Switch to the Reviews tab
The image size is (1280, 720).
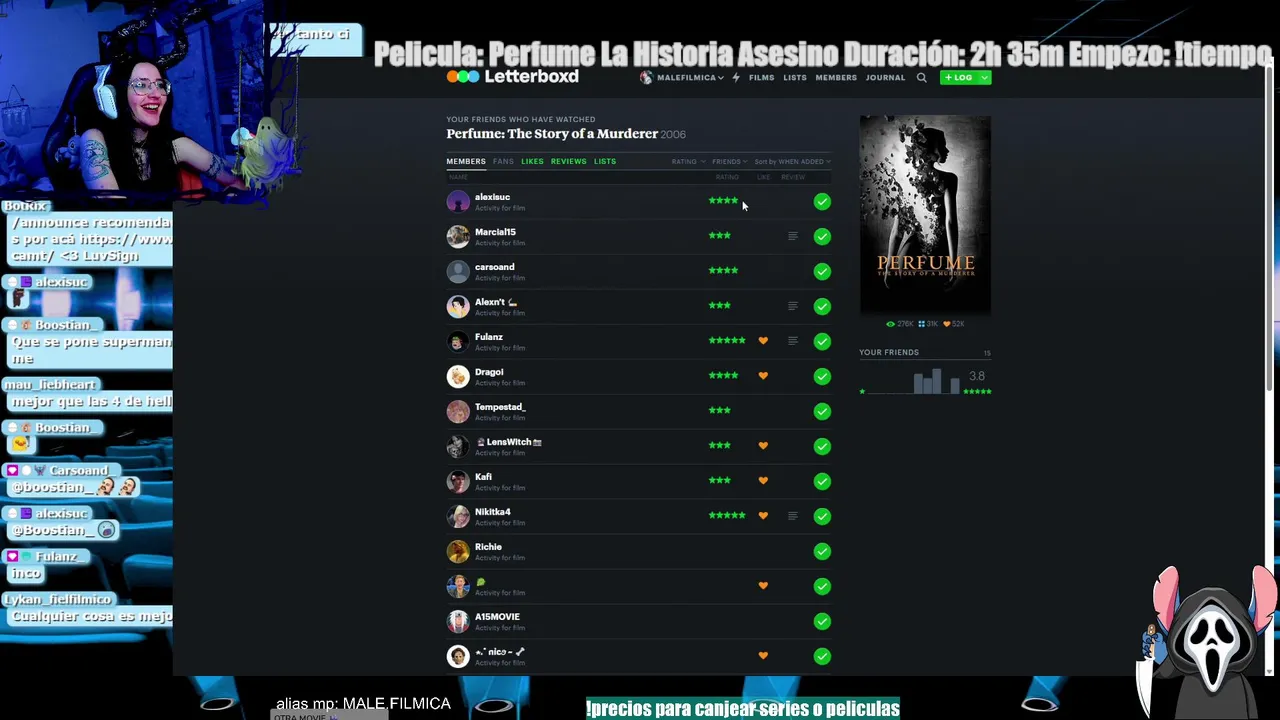click(x=568, y=161)
